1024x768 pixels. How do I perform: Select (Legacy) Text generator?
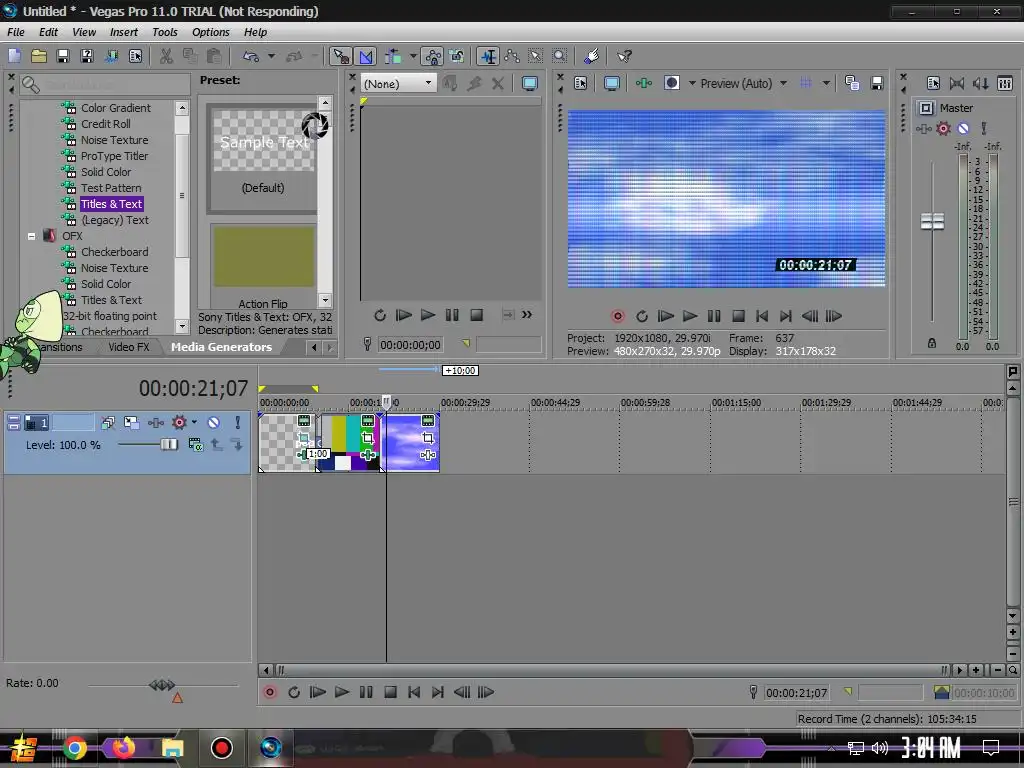[115, 220]
